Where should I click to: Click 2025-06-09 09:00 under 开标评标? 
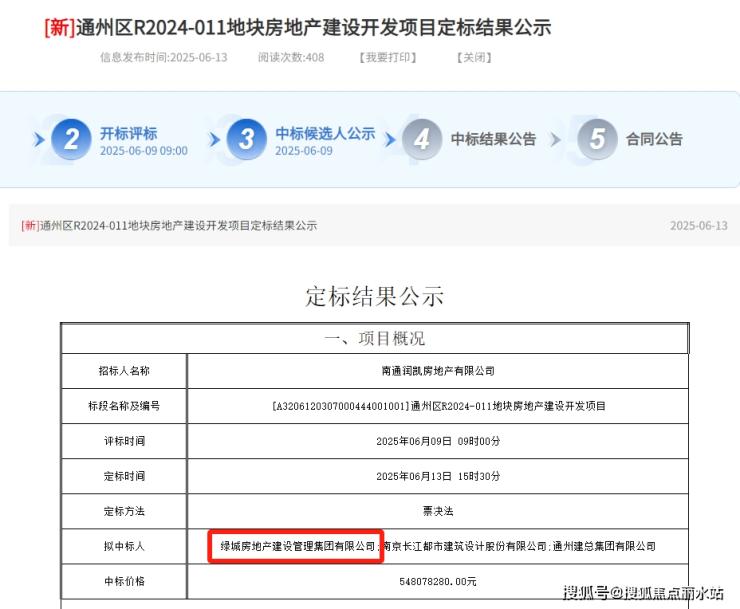tap(143, 151)
